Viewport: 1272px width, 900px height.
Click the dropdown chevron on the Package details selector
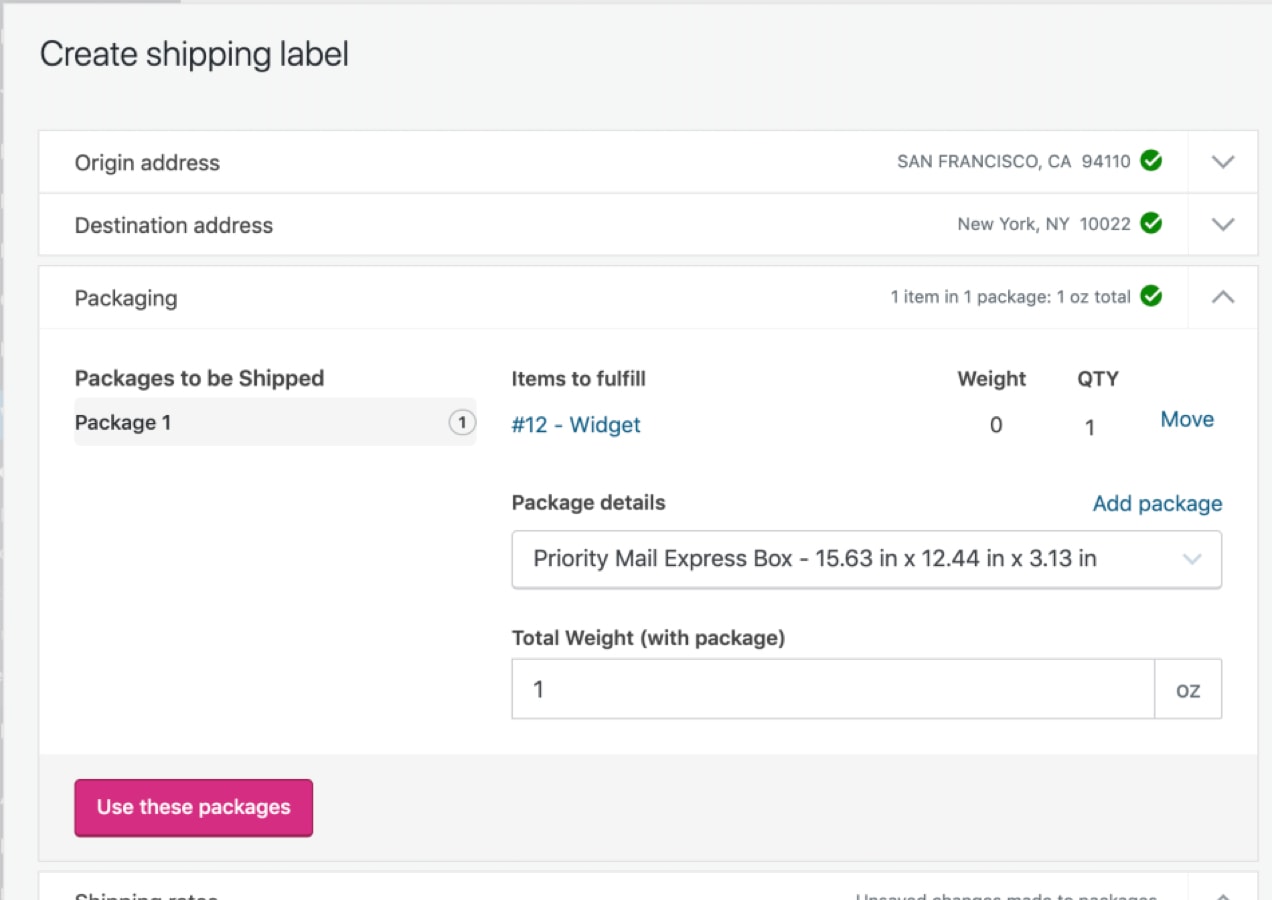[x=1191, y=561]
